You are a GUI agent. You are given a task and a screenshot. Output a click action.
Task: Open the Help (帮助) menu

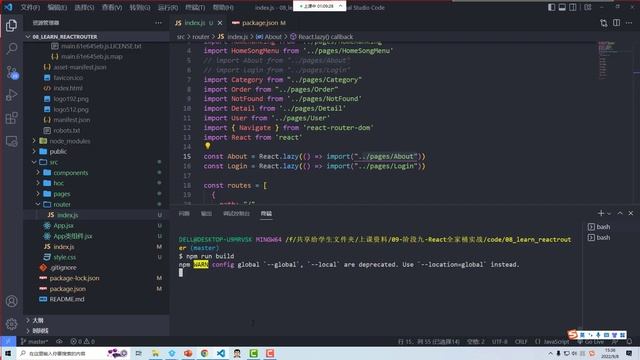pos(223,7)
